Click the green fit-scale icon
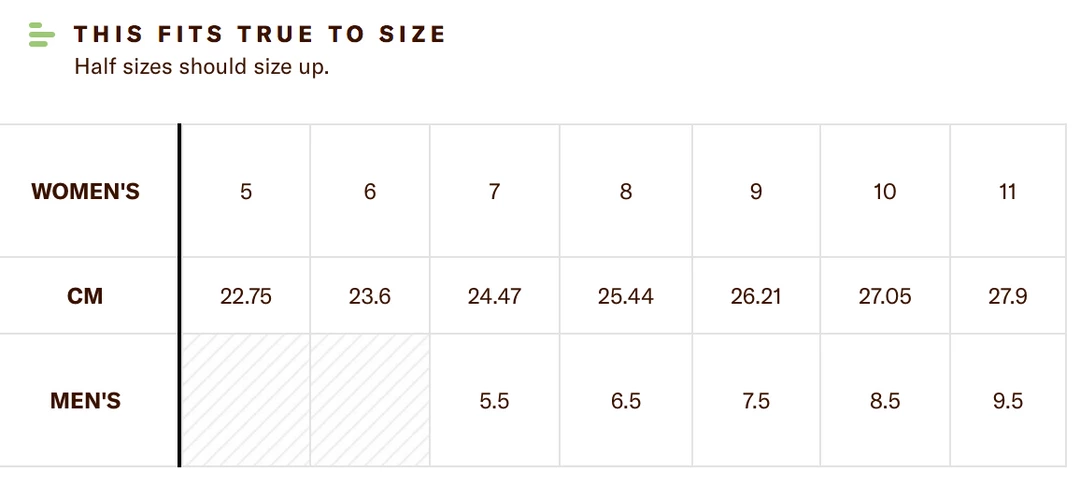 click(x=41, y=35)
